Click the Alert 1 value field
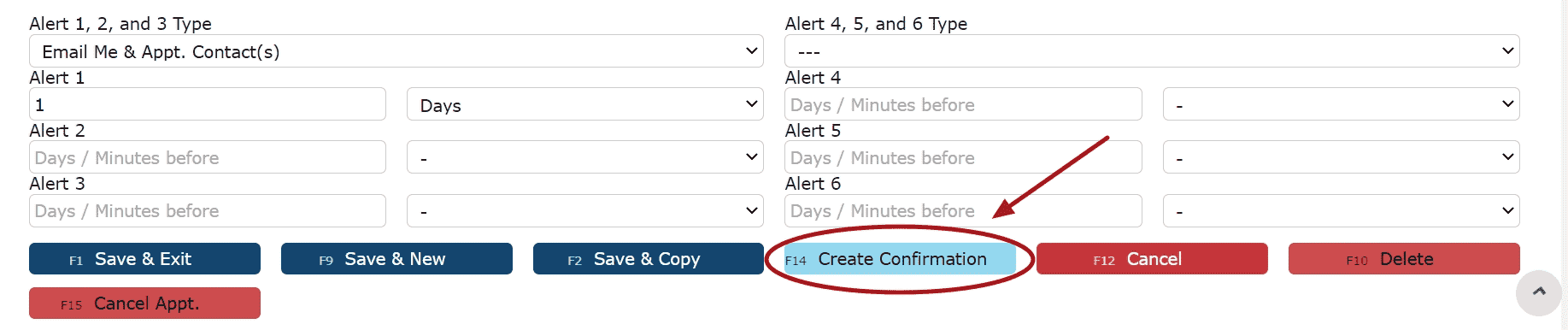1568x330 pixels. (x=208, y=104)
